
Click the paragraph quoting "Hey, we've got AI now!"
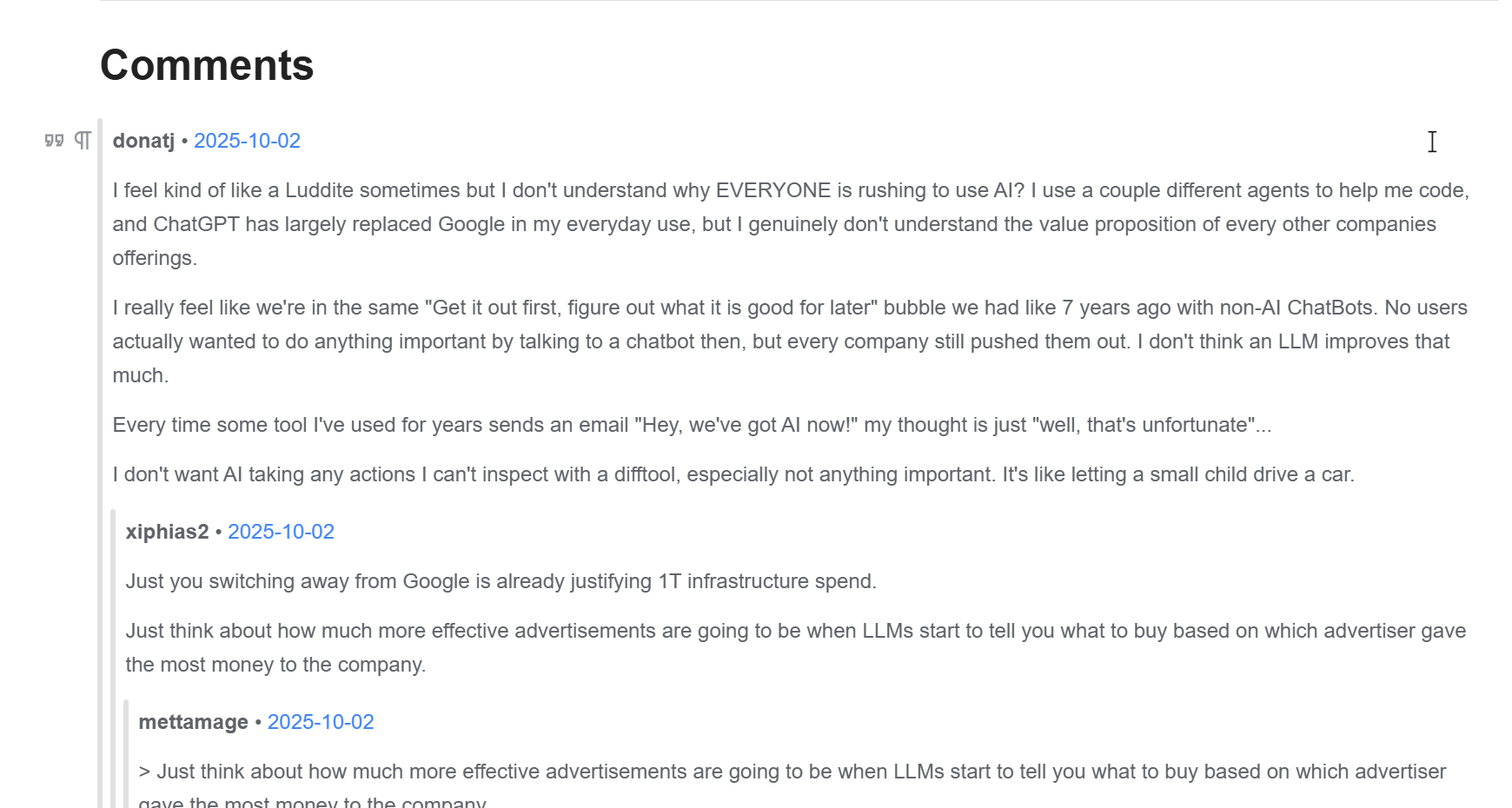[x=692, y=425]
